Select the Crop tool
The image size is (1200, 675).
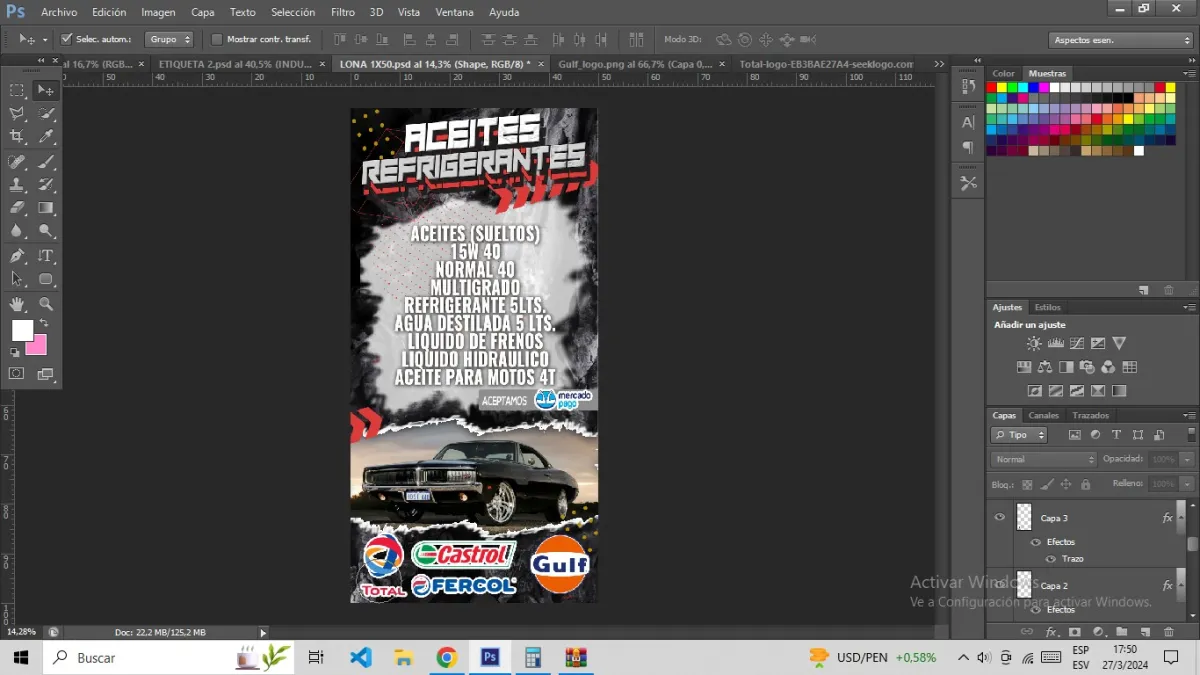click(17, 137)
